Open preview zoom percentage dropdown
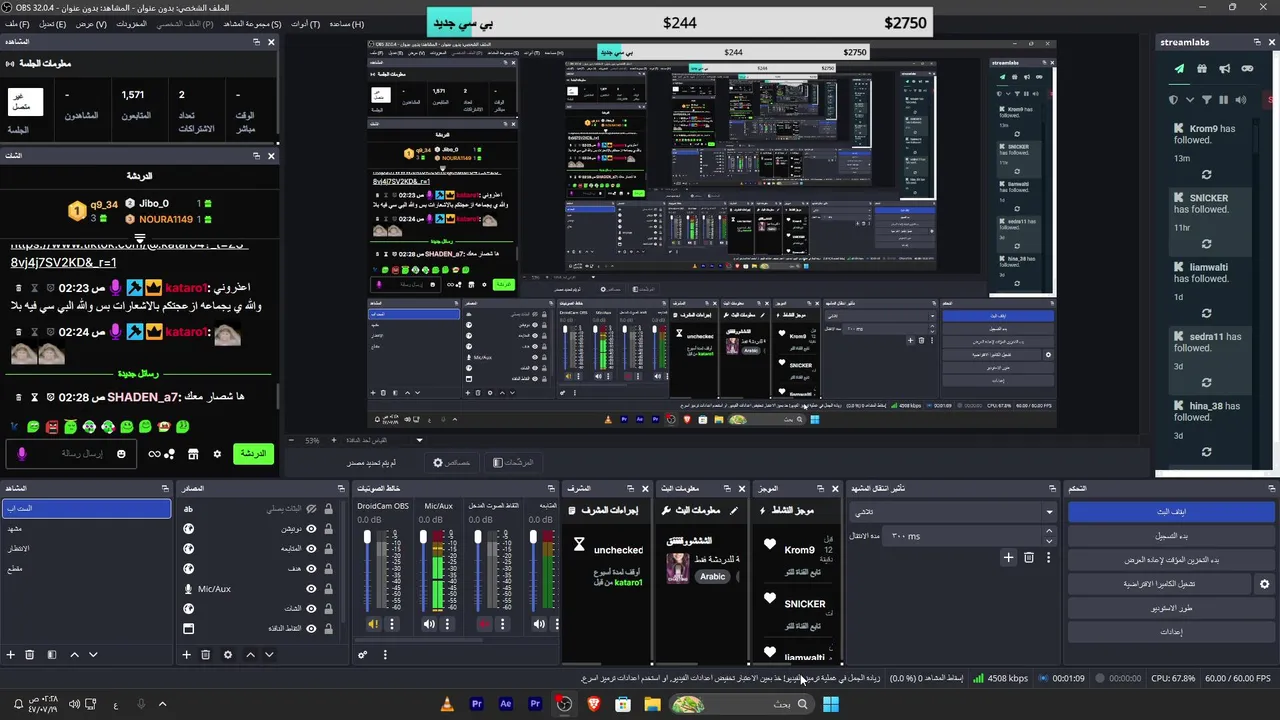 click(419, 440)
